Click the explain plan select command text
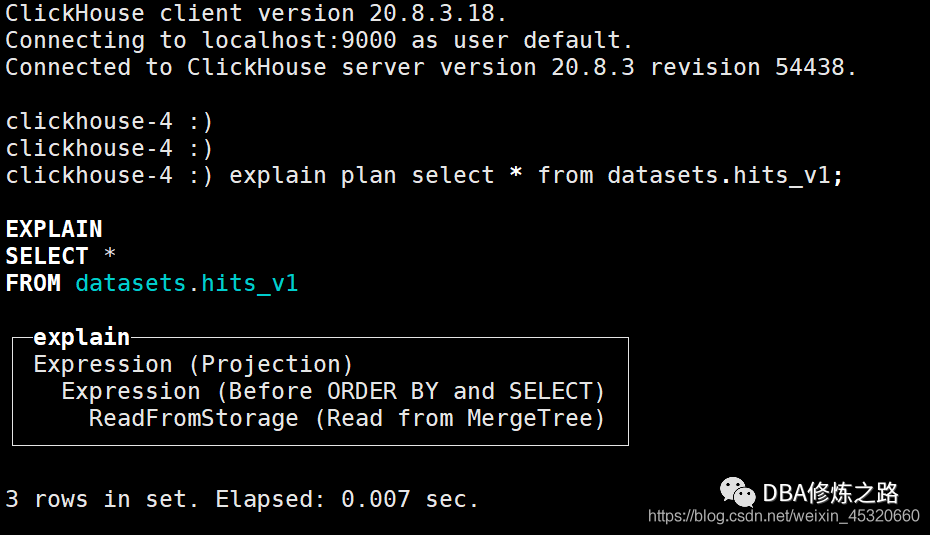The width and height of the screenshot is (930, 535). pos(536,176)
